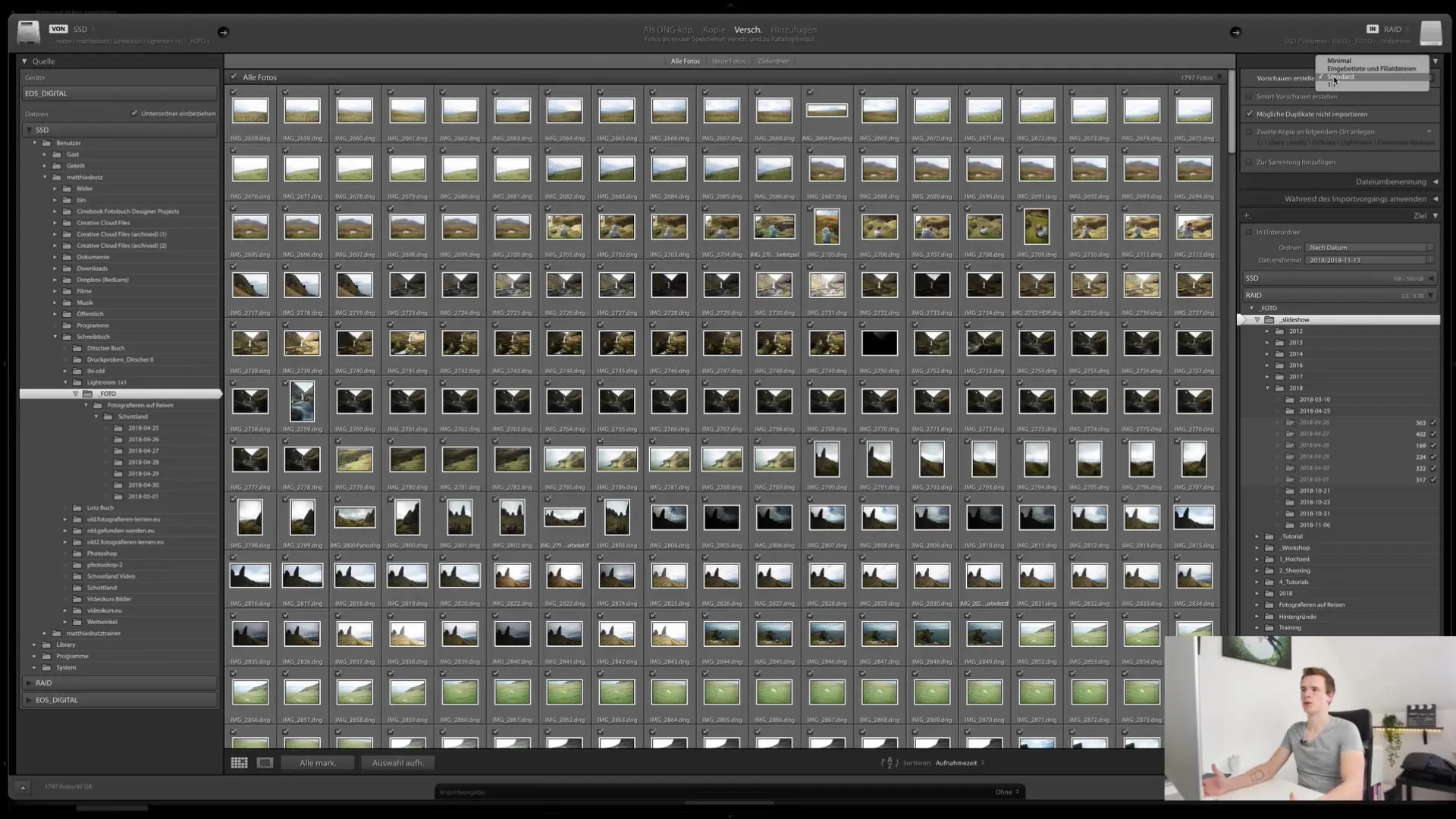The height and width of the screenshot is (819, 1456).
Task: Select the Zielordner tab
Action: pos(773,61)
